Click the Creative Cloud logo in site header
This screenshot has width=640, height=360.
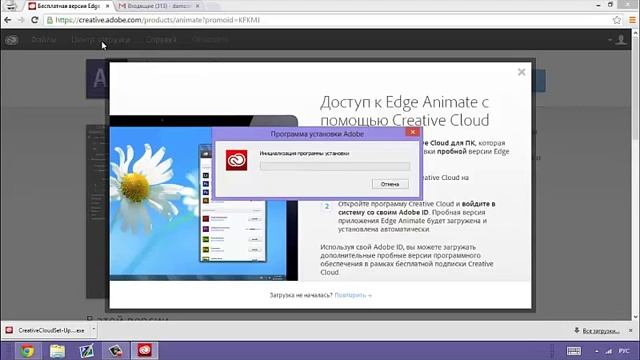[x=11, y=40]
